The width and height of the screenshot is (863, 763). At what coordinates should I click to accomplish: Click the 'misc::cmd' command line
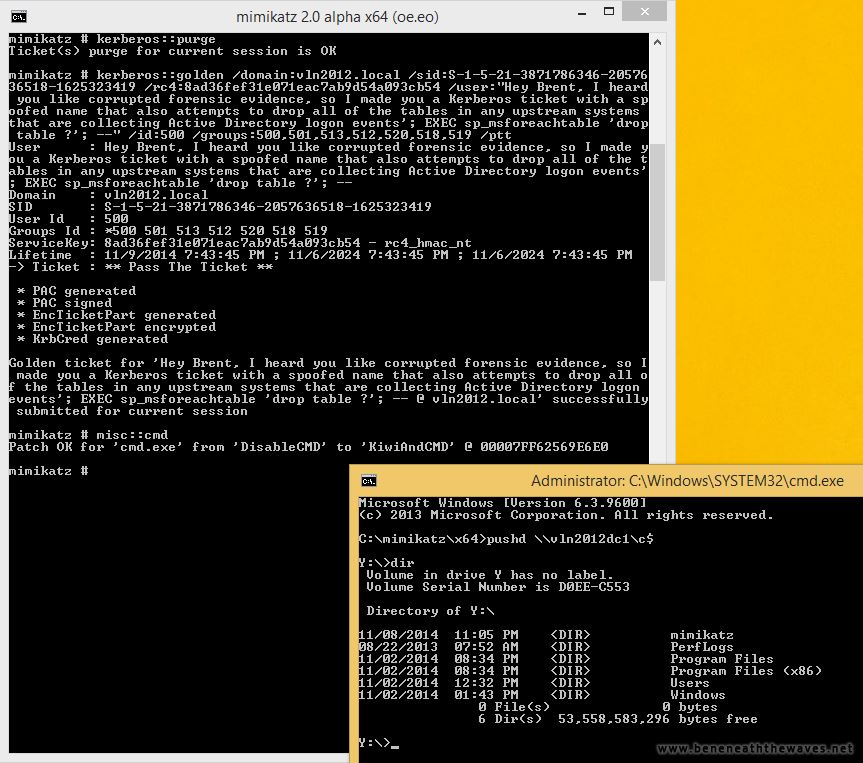click(x=89, y=435)
